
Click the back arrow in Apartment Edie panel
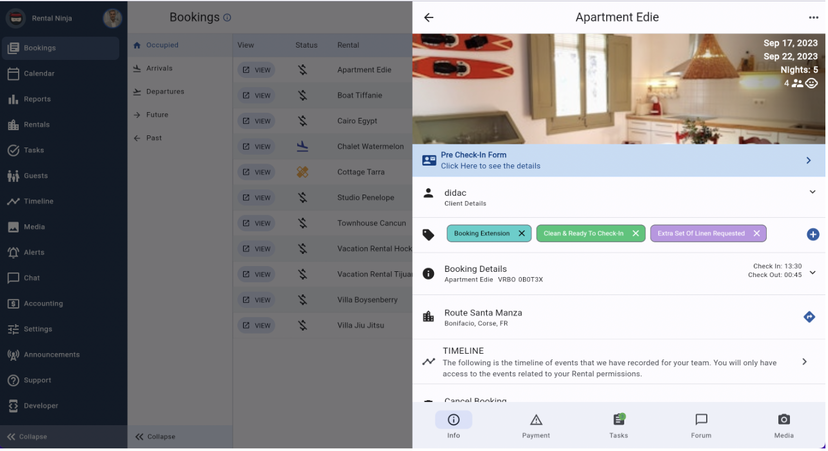429,17
